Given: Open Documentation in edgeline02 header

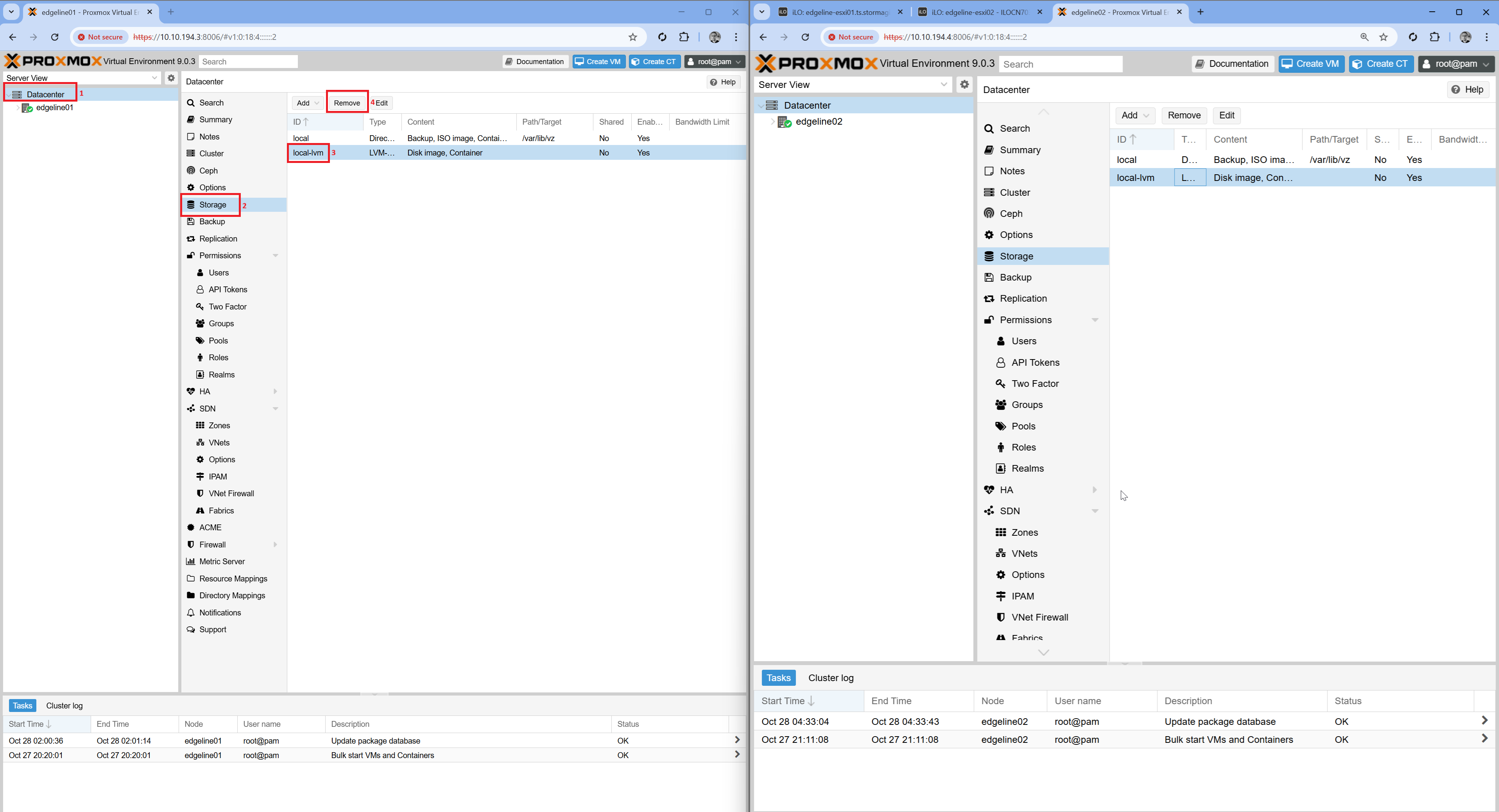Looking at the screenshot, I should pyautogui.click(x=1232, y=63).
